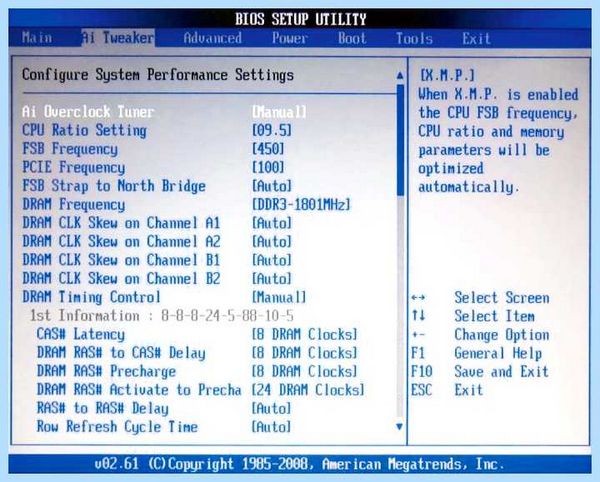The width and height of the screenshot is (600, 482).
Task: Open the Tools tab
Action: coord(414,38)
